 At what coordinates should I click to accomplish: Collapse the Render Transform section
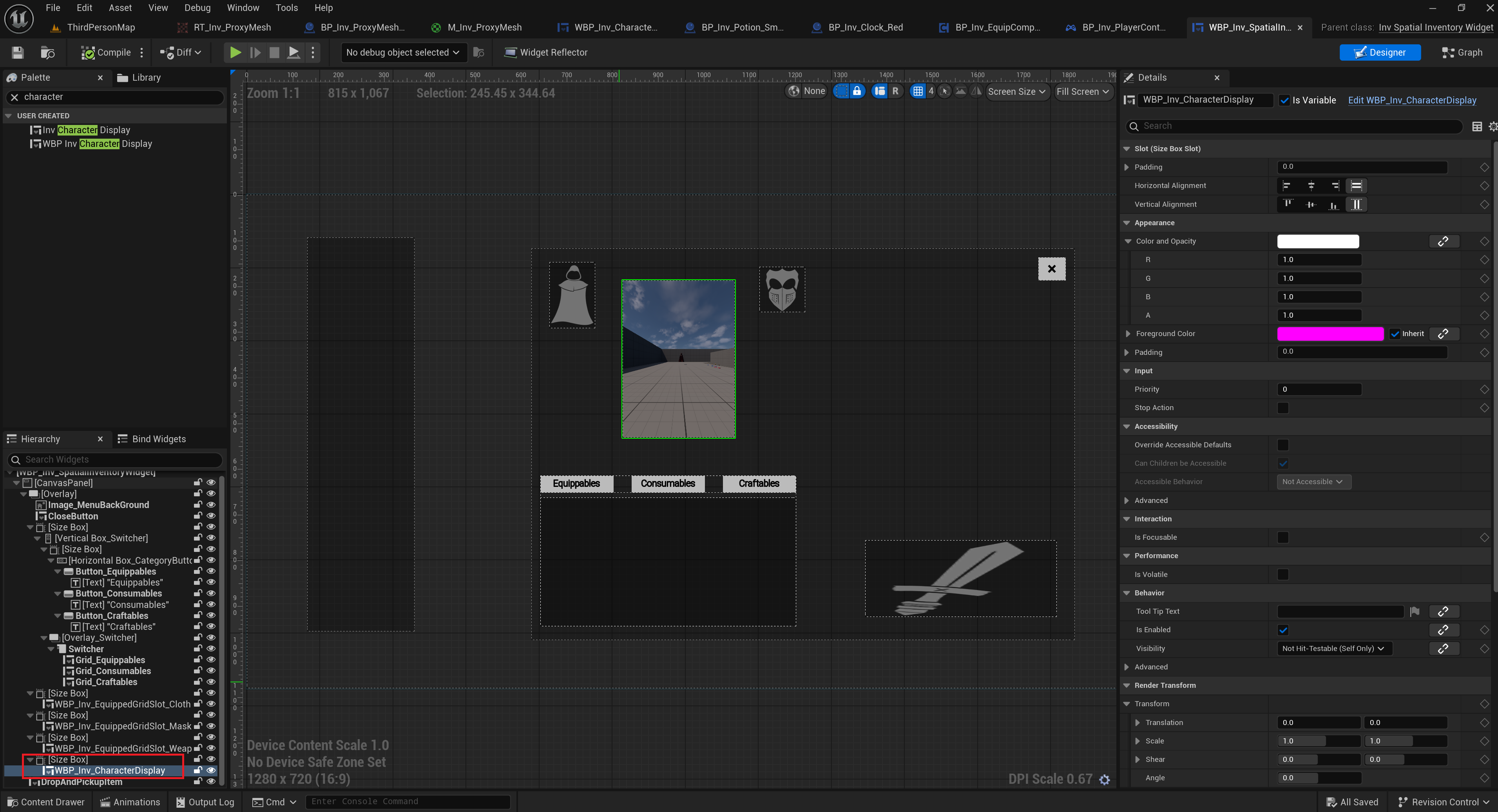tap(1127, 685)
